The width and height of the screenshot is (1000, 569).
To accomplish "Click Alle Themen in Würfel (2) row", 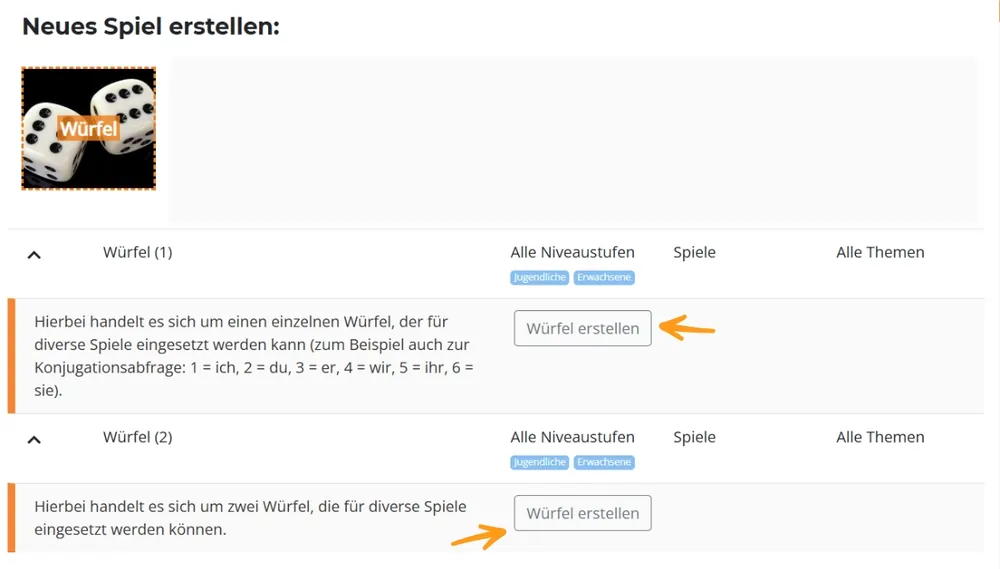I will tap(880, 437).
